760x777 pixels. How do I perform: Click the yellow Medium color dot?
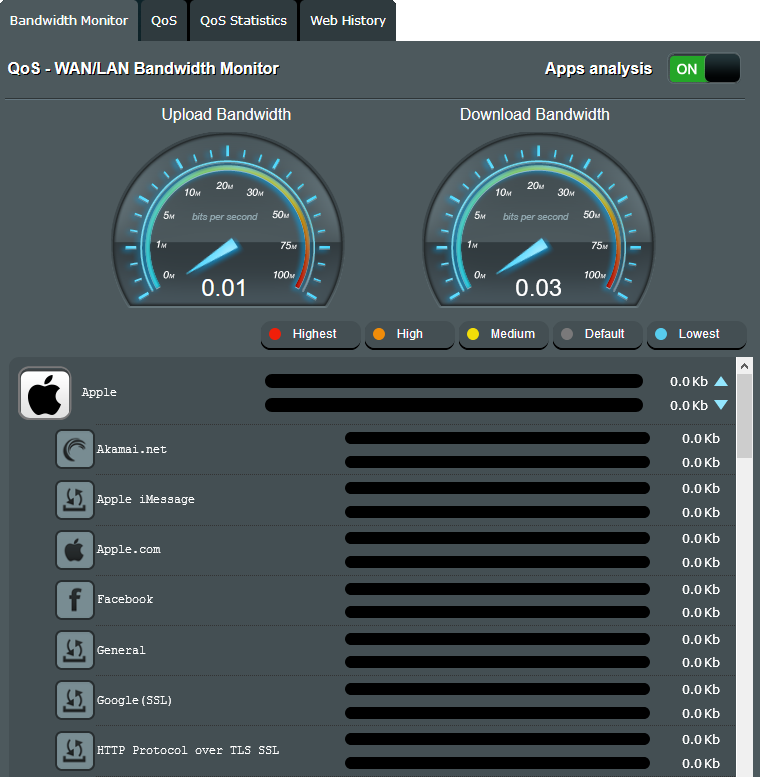(473, 334)
